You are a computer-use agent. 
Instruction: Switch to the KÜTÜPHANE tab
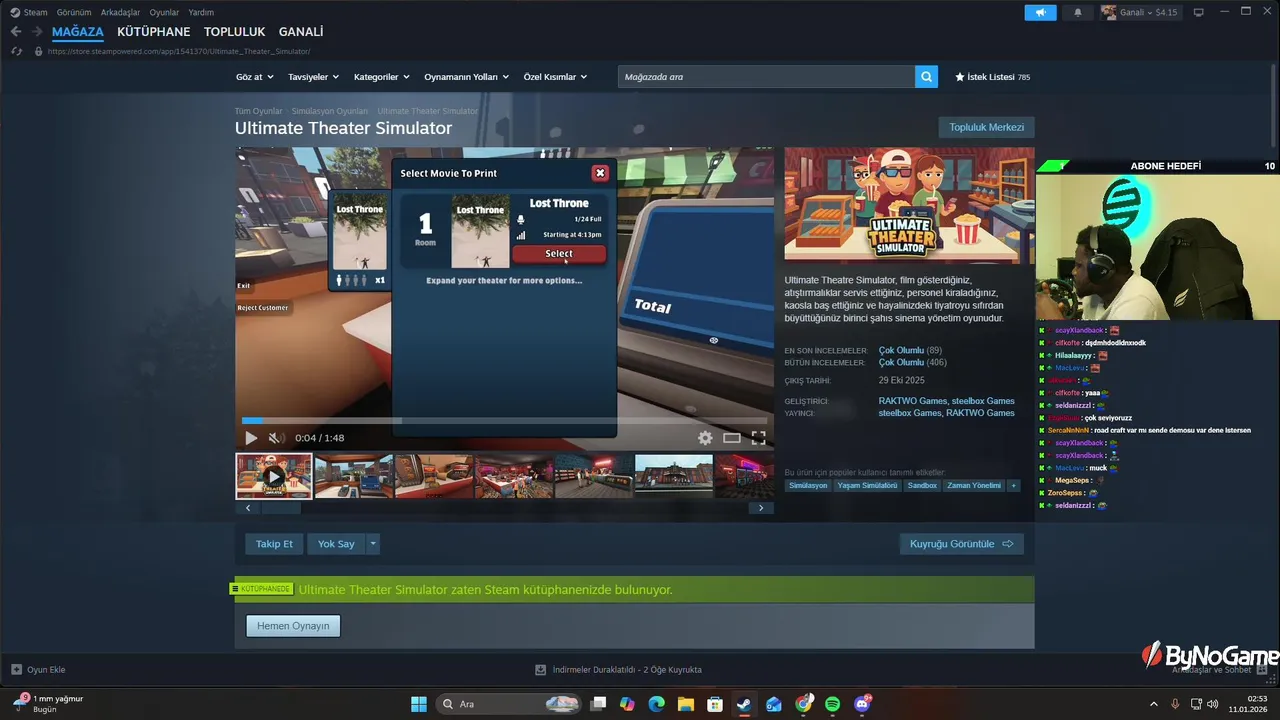pyautogui.click(x=153, y=32)
